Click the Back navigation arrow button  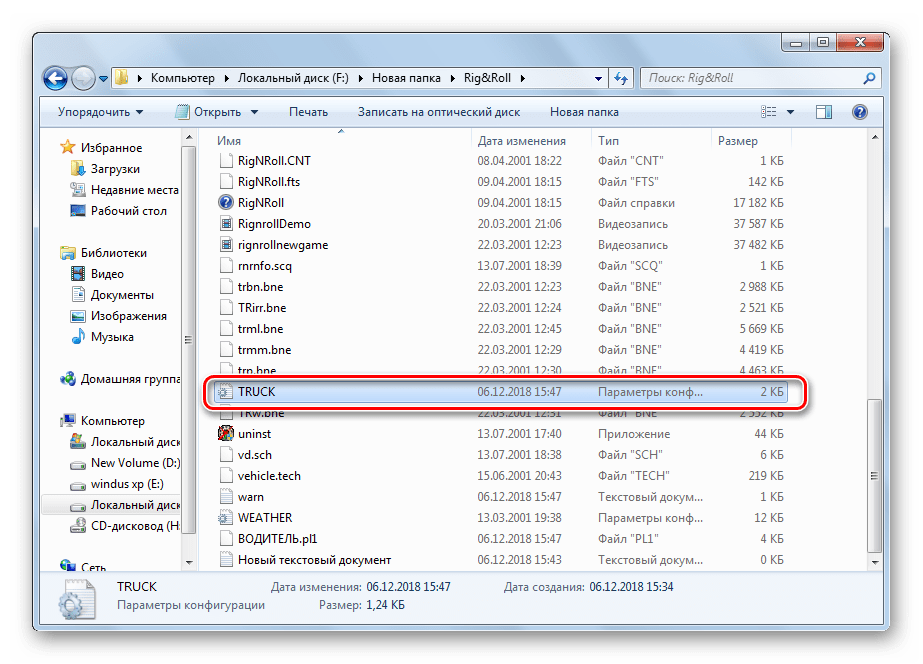point(56,77)
